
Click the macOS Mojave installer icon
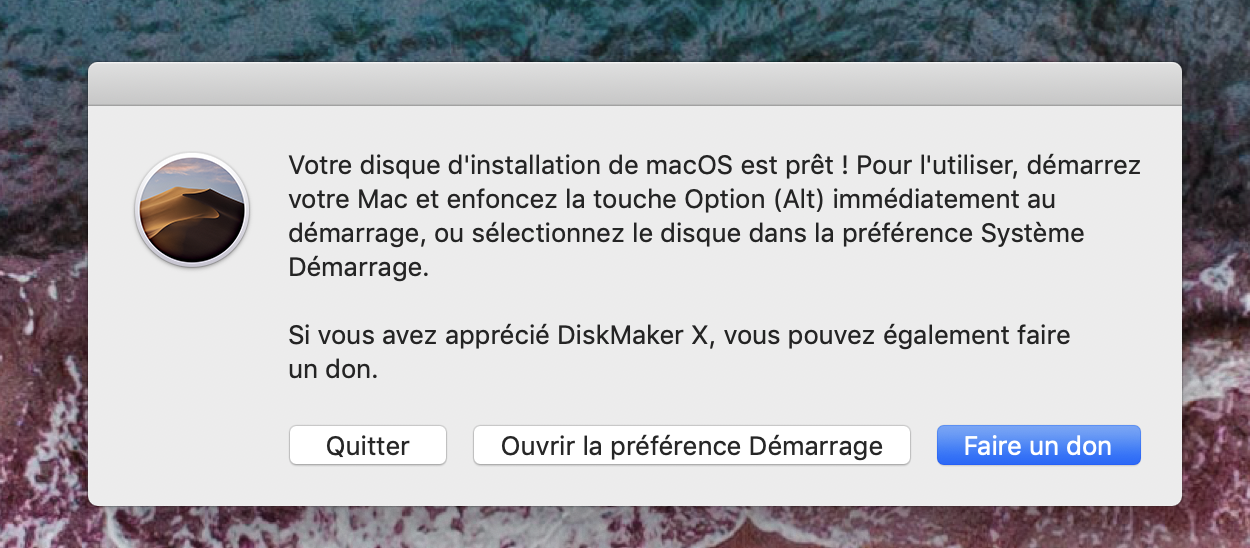tap(192, 210)
